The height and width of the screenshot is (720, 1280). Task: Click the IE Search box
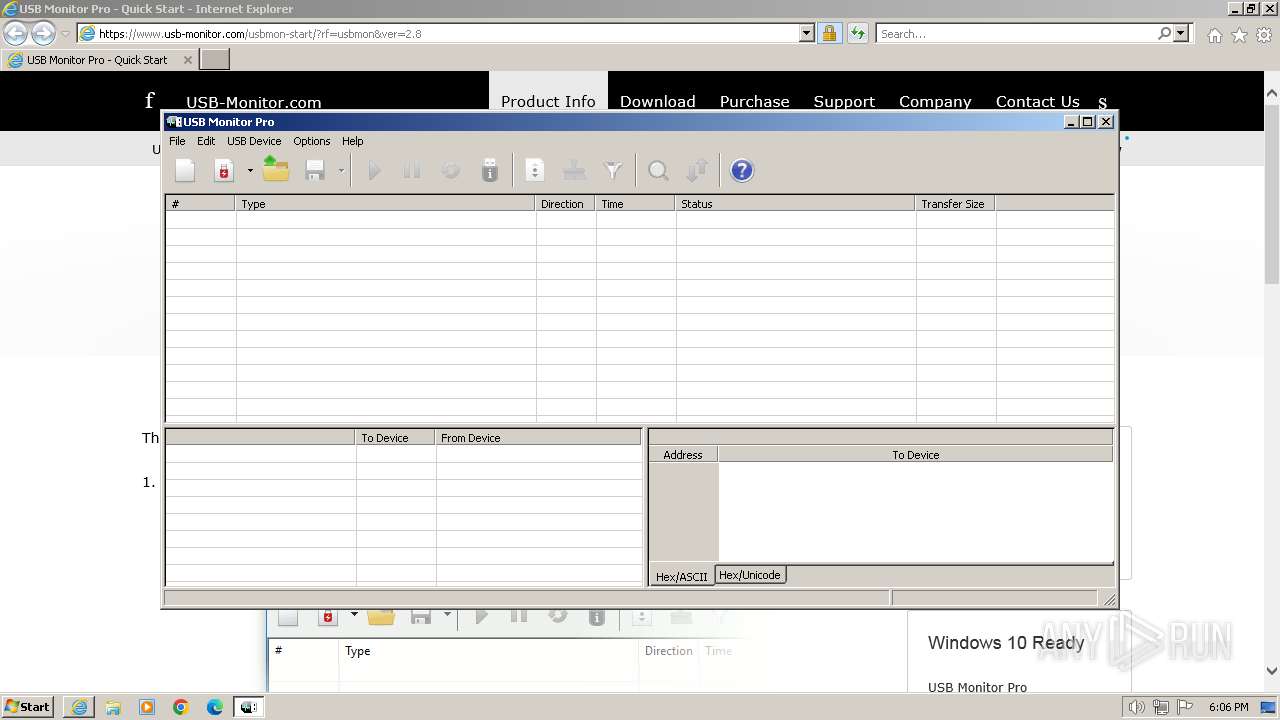[x=1017, y=33]
